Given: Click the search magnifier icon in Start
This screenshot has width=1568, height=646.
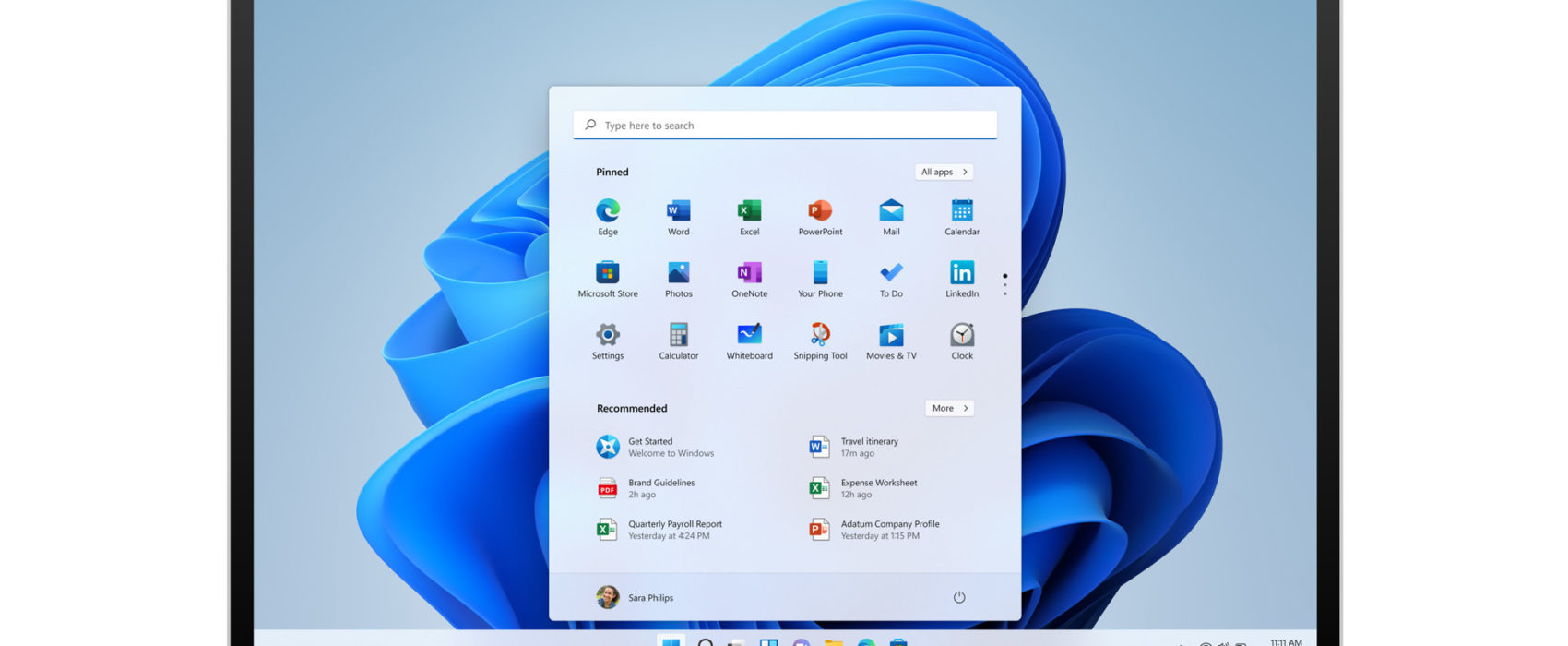Looking at the screenshot, I should [590, 125].
